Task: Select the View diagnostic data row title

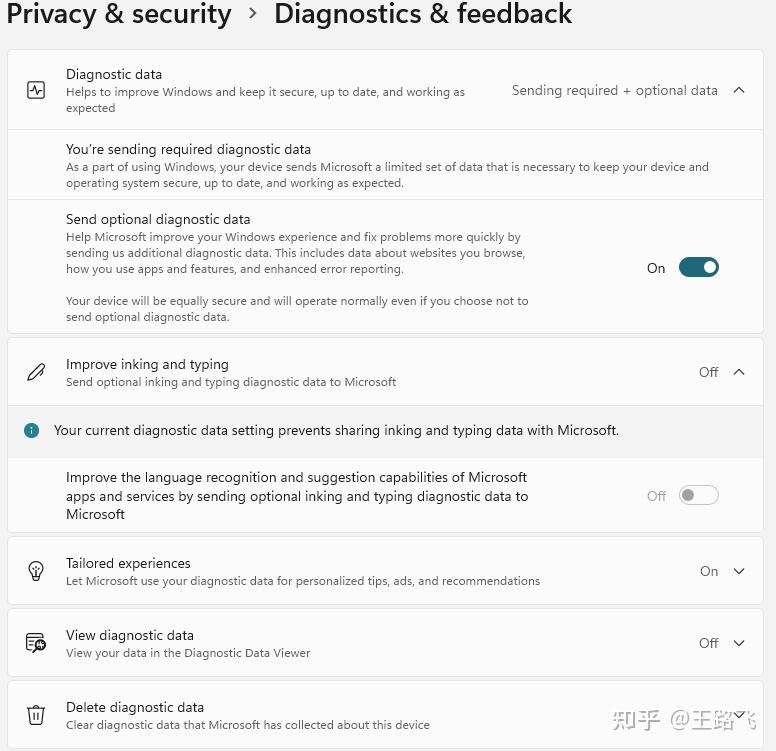Action: (130, 635)
